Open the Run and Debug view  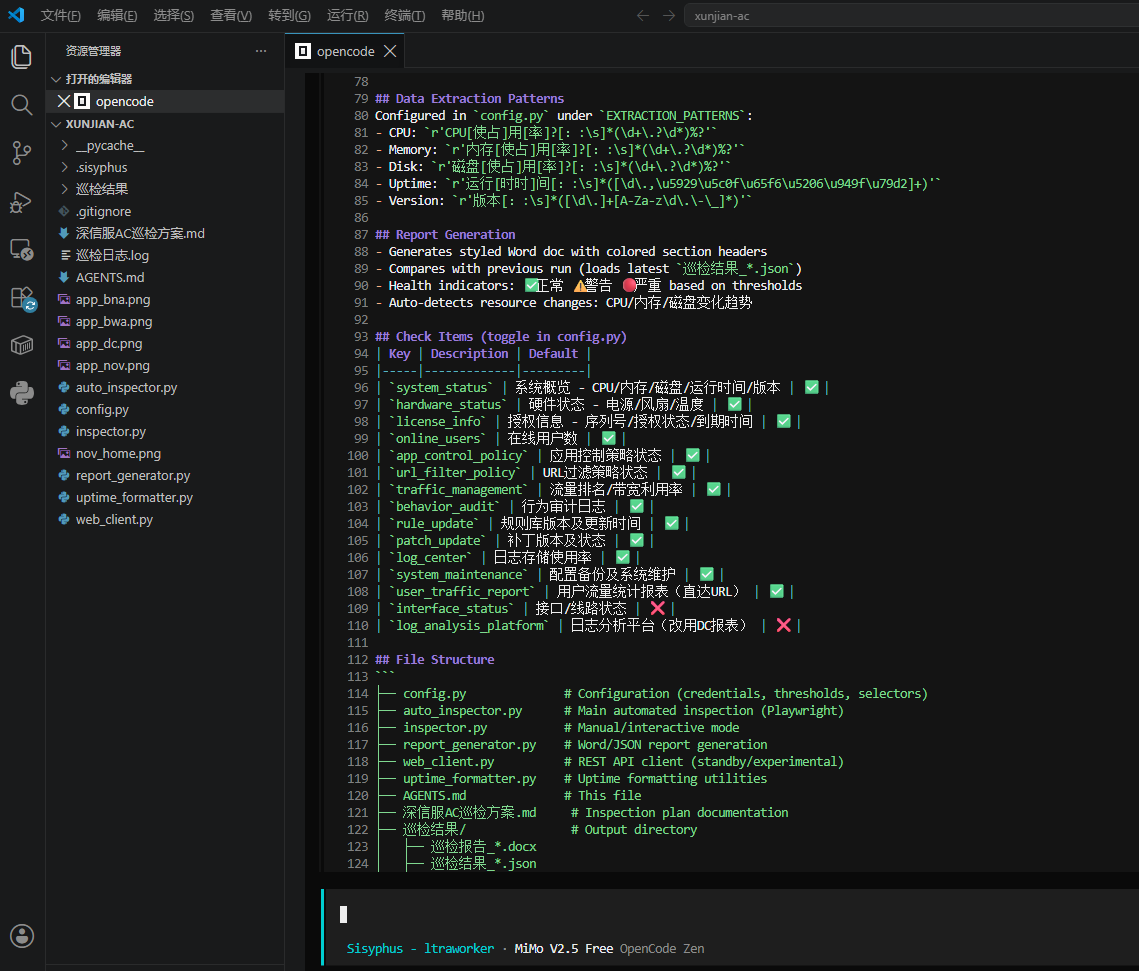22,202
